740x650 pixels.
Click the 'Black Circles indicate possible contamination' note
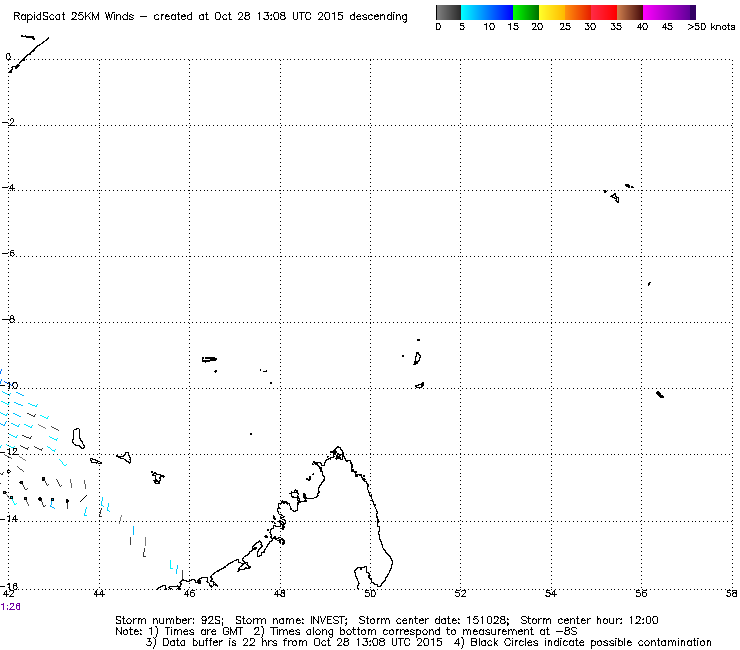(x=590, y=643)
